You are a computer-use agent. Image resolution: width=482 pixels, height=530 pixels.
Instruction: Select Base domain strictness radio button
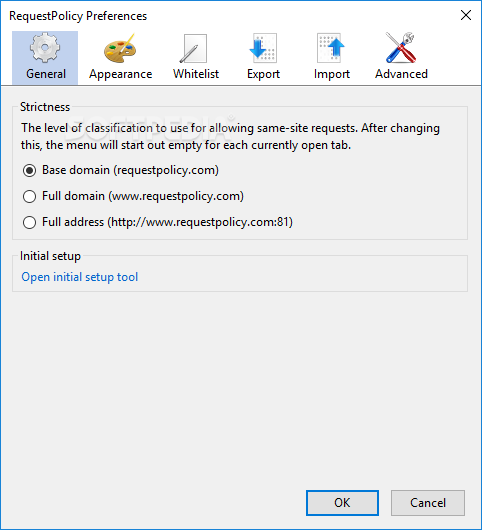point(29,170)
